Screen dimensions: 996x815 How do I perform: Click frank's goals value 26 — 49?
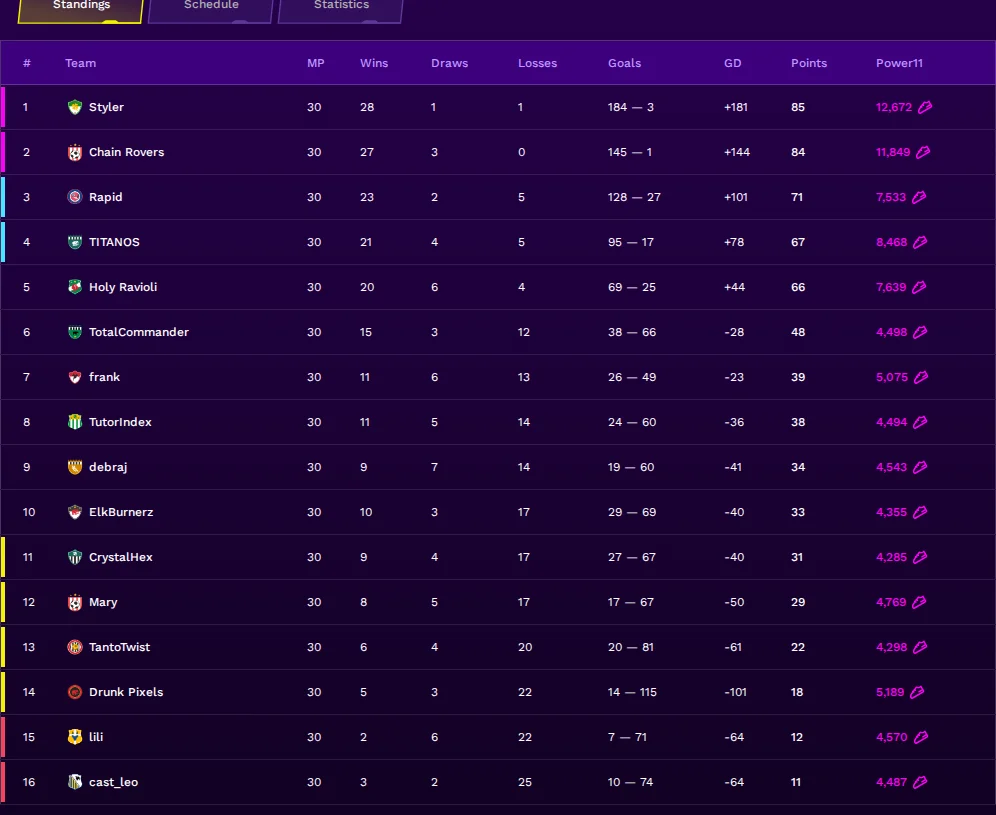[x=632, y=377]
